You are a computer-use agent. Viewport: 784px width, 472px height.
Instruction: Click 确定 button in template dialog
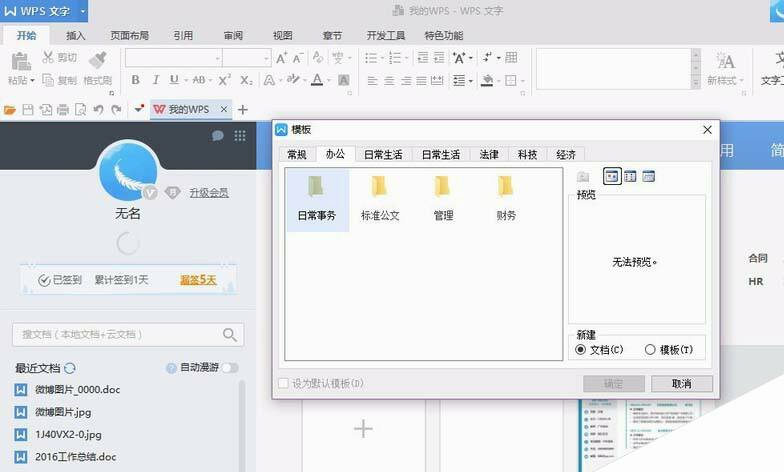click(614, 384)
